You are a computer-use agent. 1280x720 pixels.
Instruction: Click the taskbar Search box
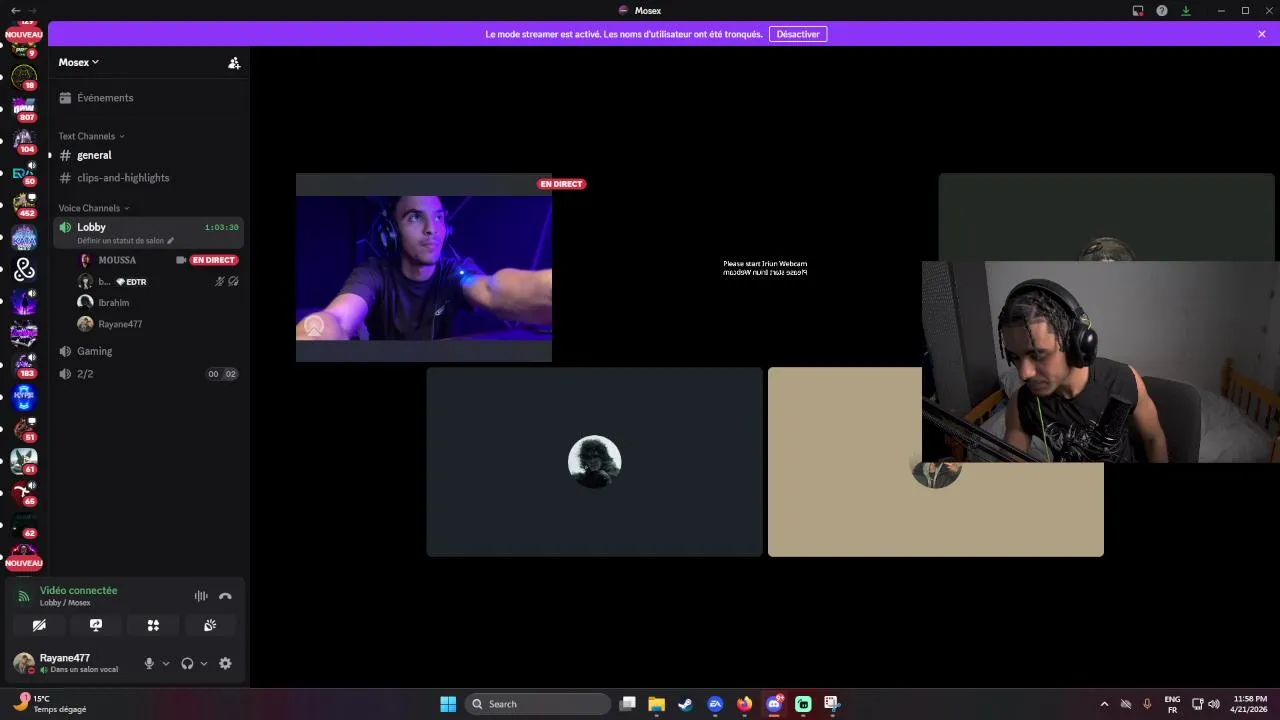pyautogui.click(x=538, y=704)
